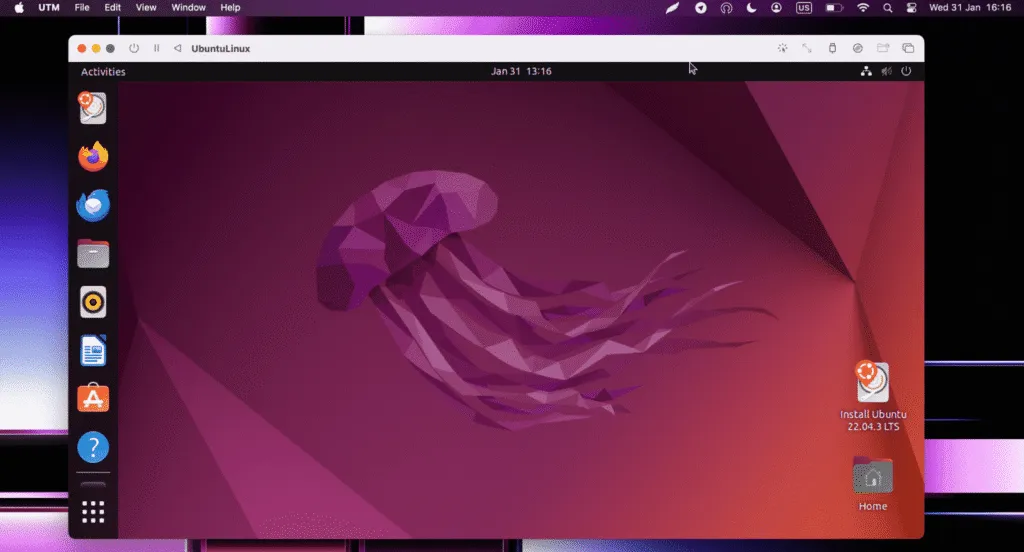This screenshot has height=552, width=1024.
Task: Open the USB devices menu in UTM
Action: 832,48
